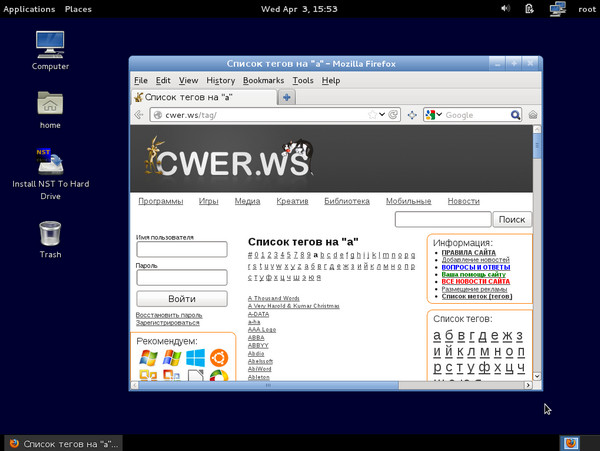
Task: Click the Firefox home button
Action: (533, 115)
